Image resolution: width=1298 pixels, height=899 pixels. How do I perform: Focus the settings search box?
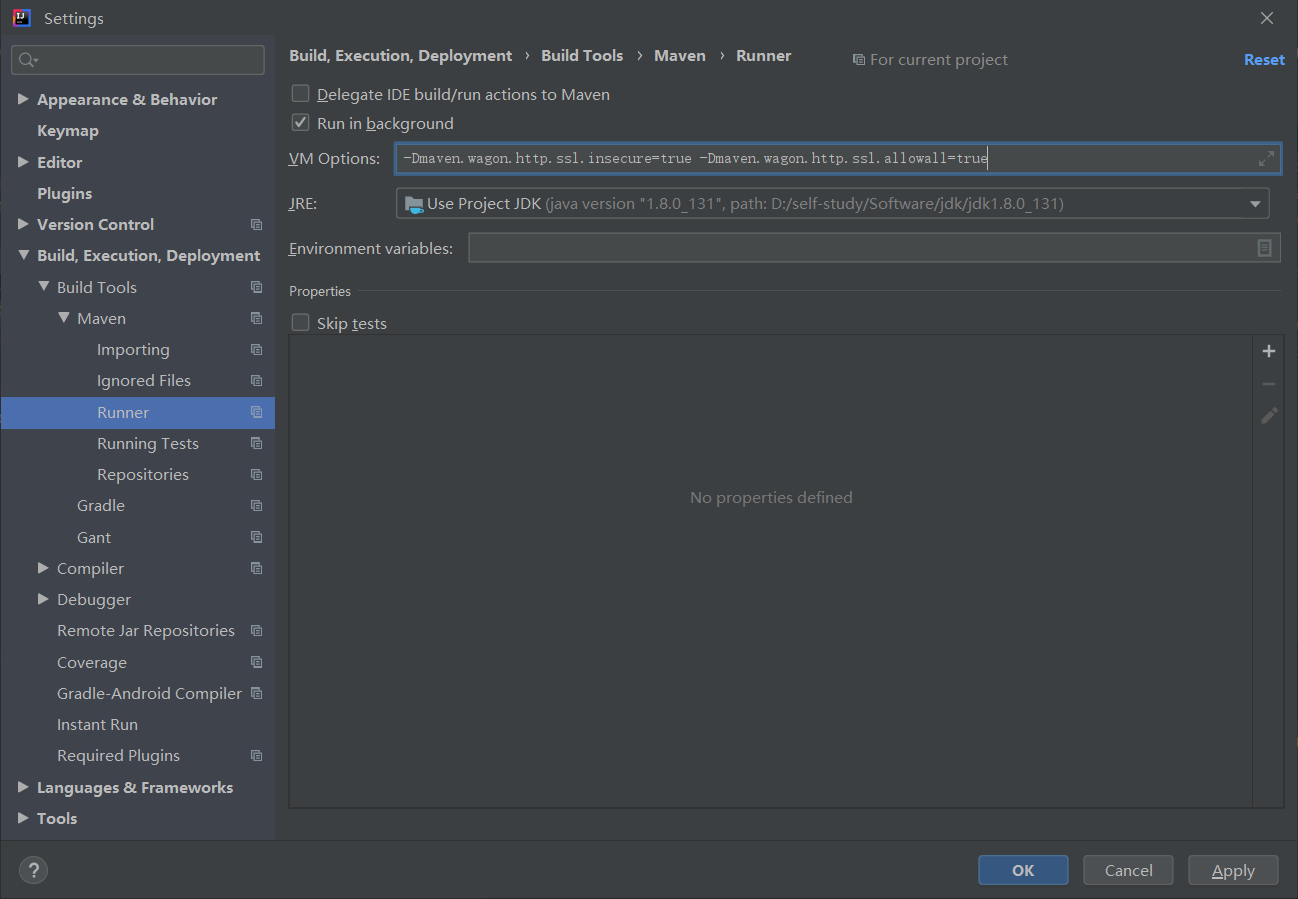tap(138, 60)
